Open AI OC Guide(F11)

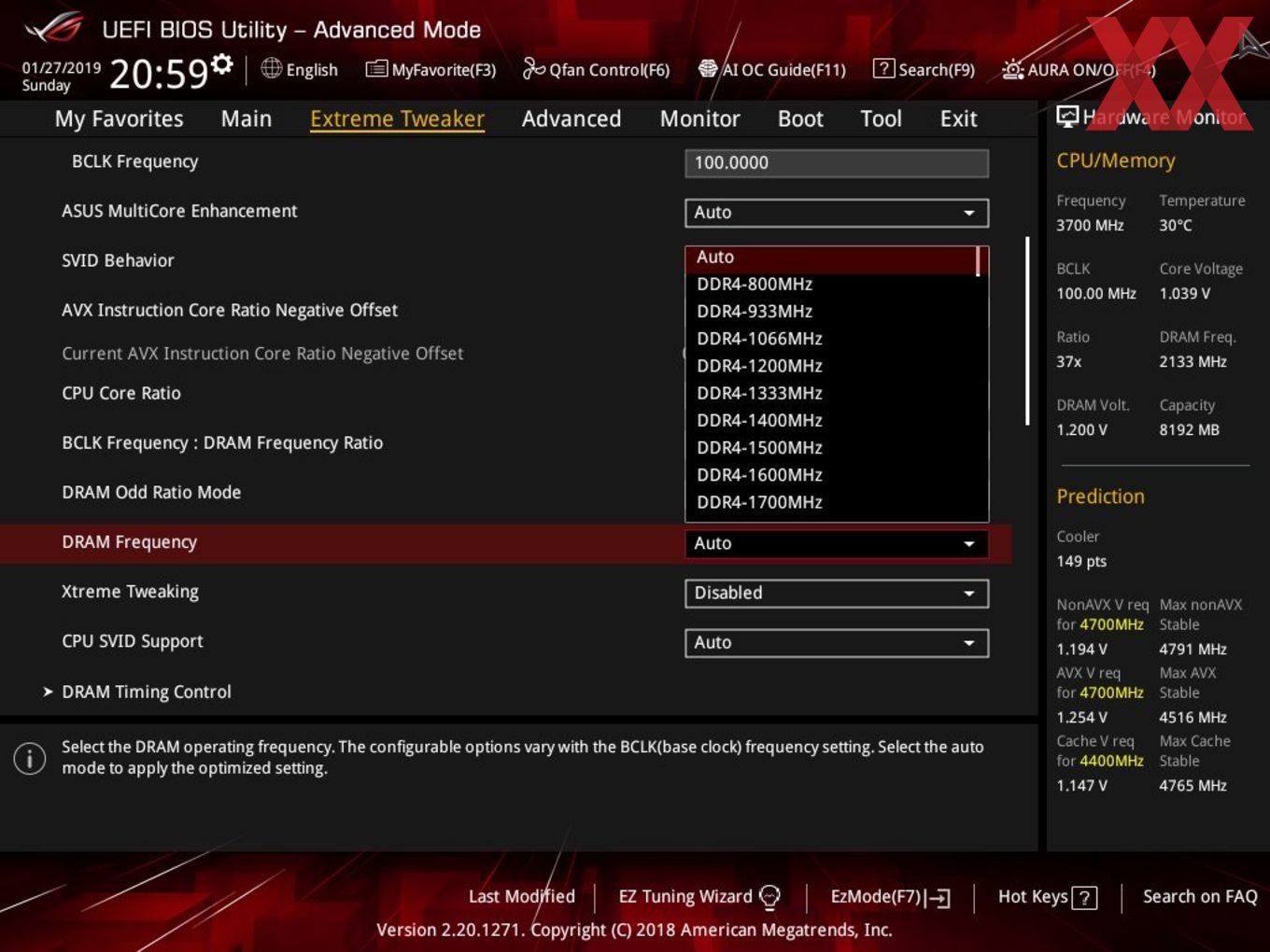click(772, 69)
